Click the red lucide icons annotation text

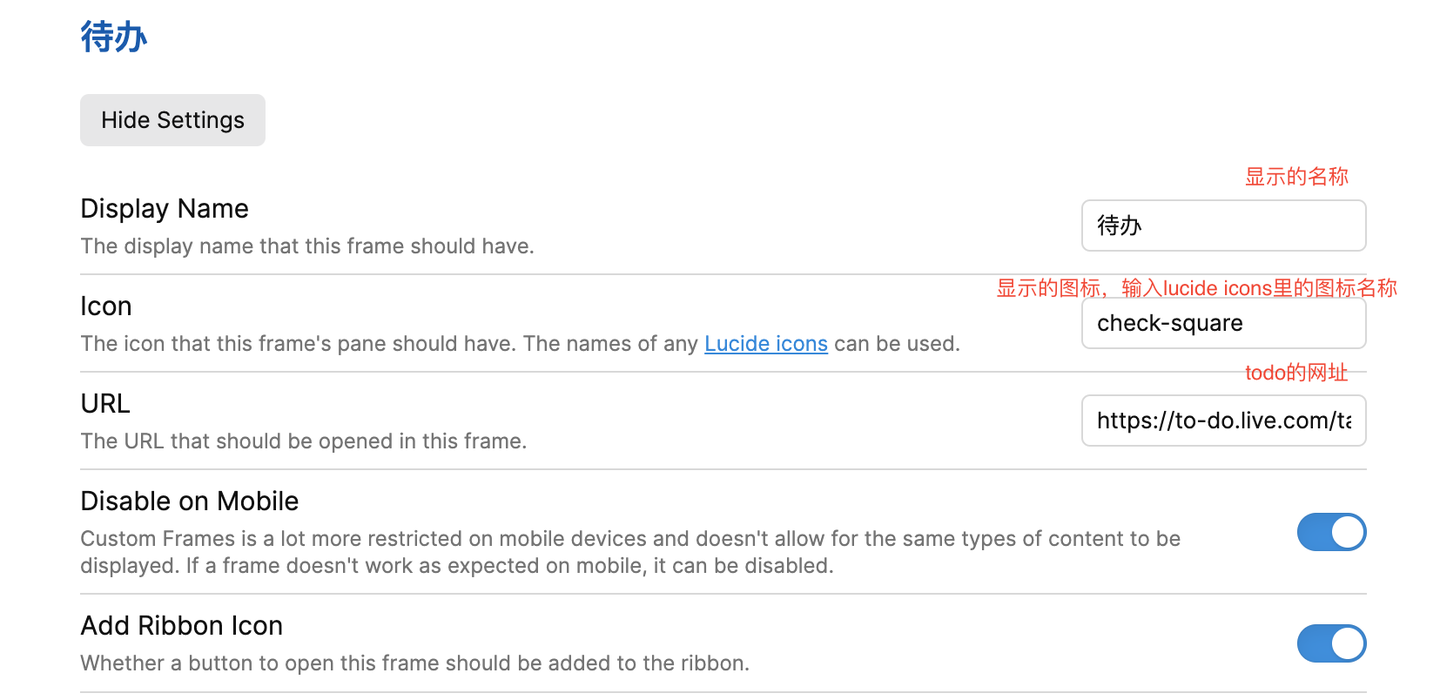[x=1196, y=289]
